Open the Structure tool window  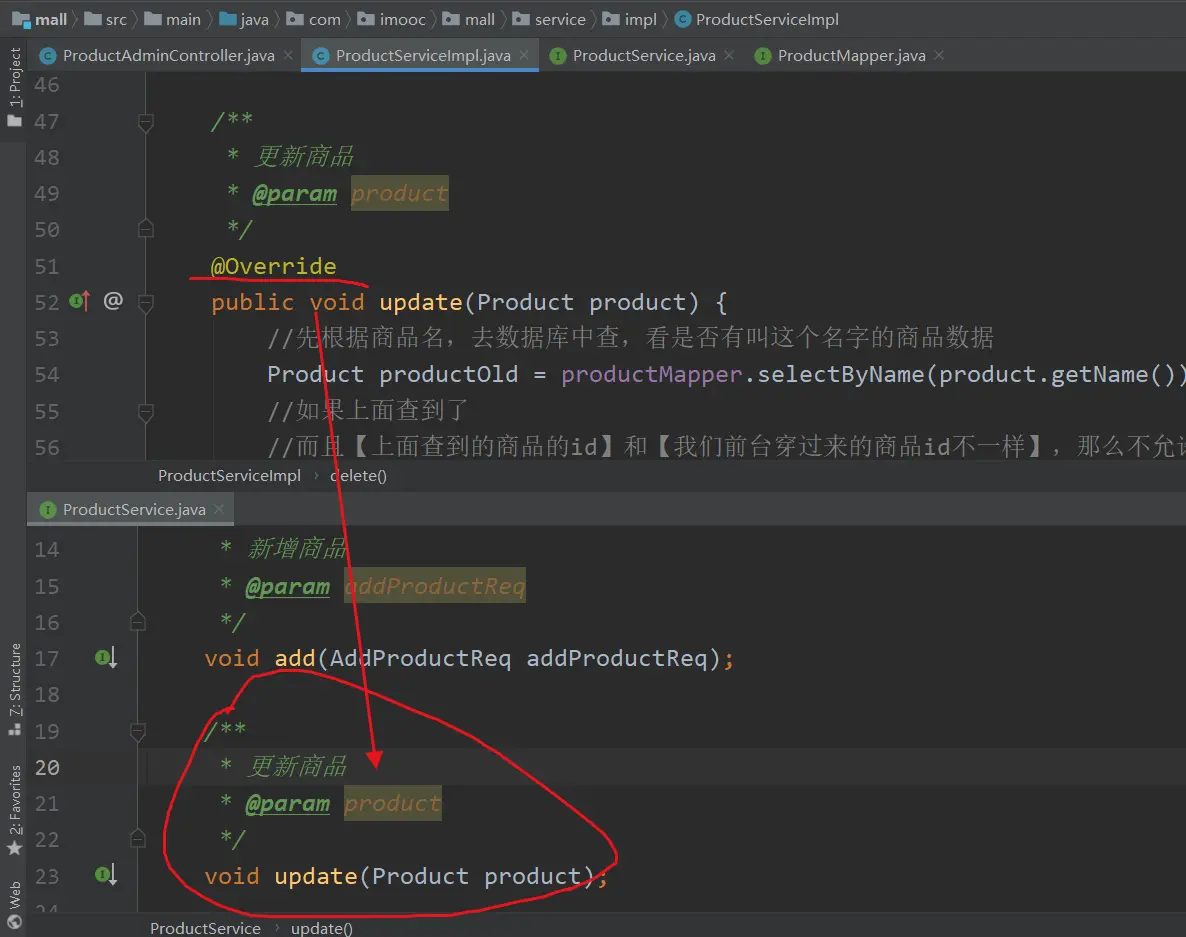[14, 688]
